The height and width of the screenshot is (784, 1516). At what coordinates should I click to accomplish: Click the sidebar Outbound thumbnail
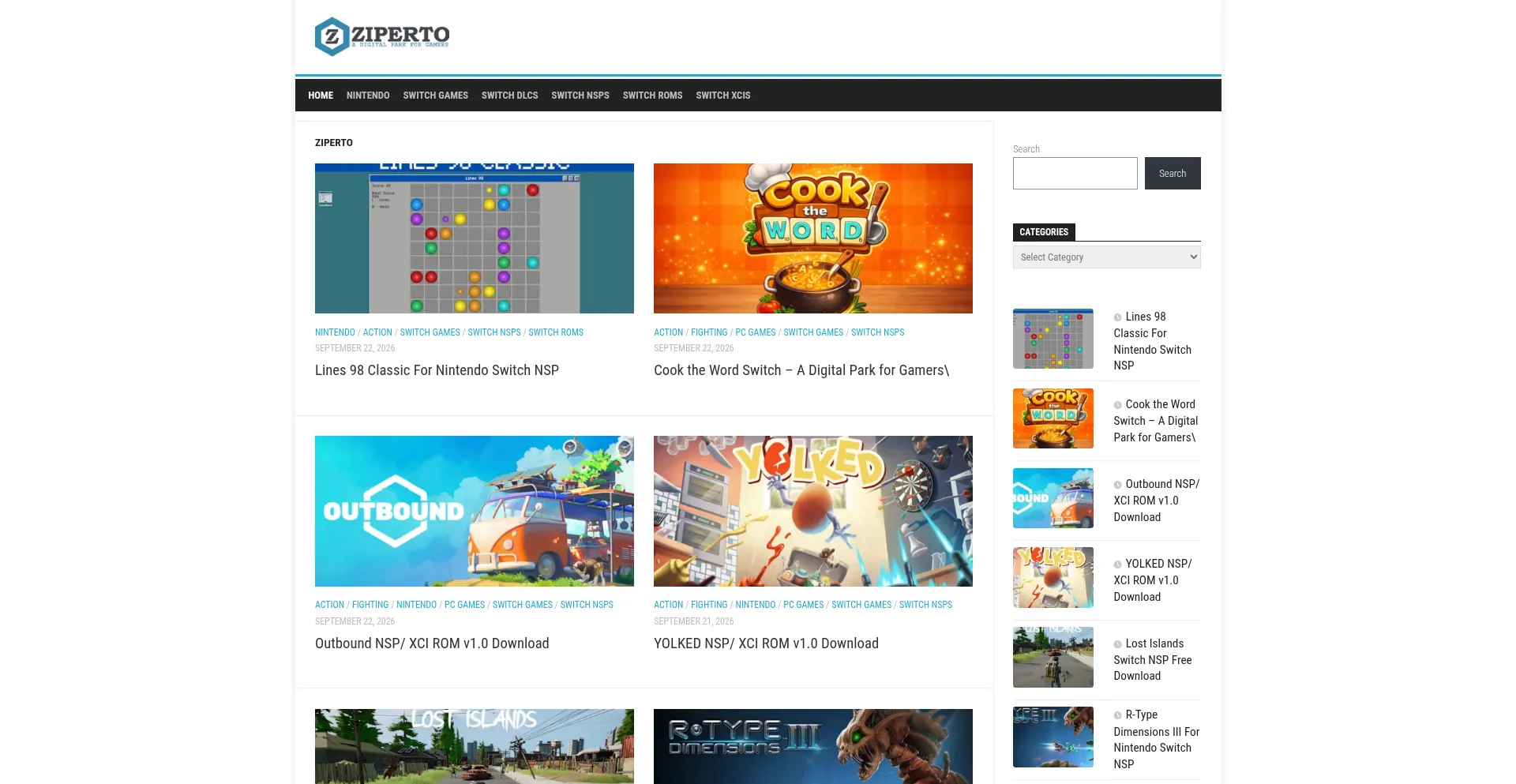click(1053, 498)
